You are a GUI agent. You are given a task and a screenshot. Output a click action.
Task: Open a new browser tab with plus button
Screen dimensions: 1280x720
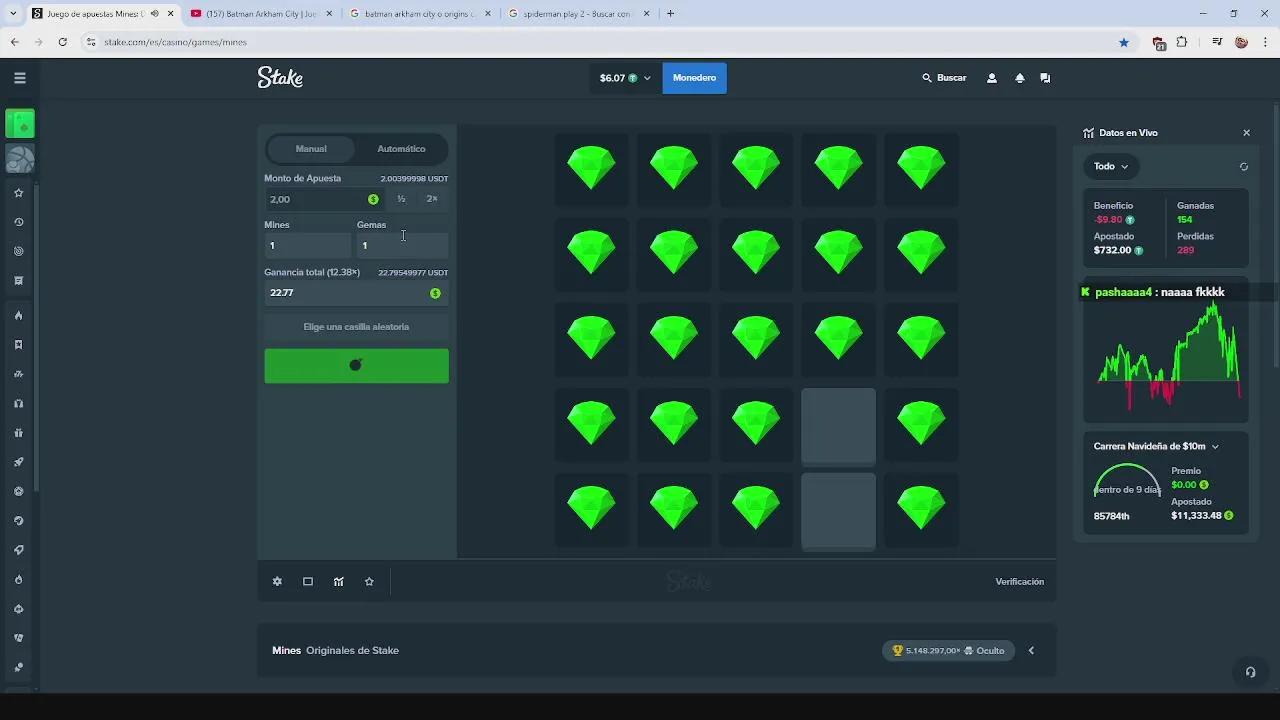[670, 14]
